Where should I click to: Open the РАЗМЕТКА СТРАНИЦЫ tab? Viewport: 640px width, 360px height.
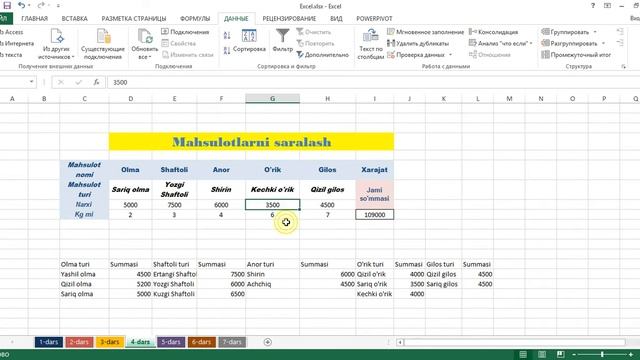tap(134, 19)
